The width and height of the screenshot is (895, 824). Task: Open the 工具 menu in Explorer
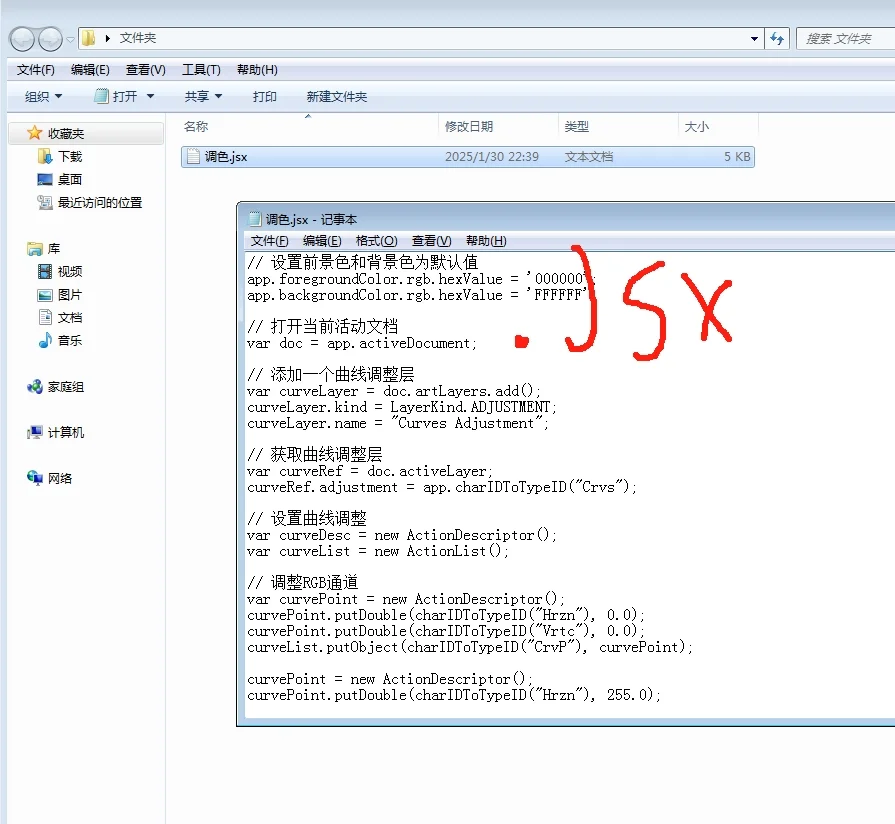pos(201,69)
